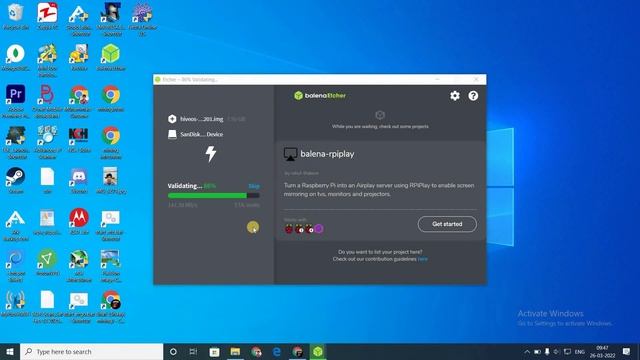Open File Explorer from taskbar

235,351
